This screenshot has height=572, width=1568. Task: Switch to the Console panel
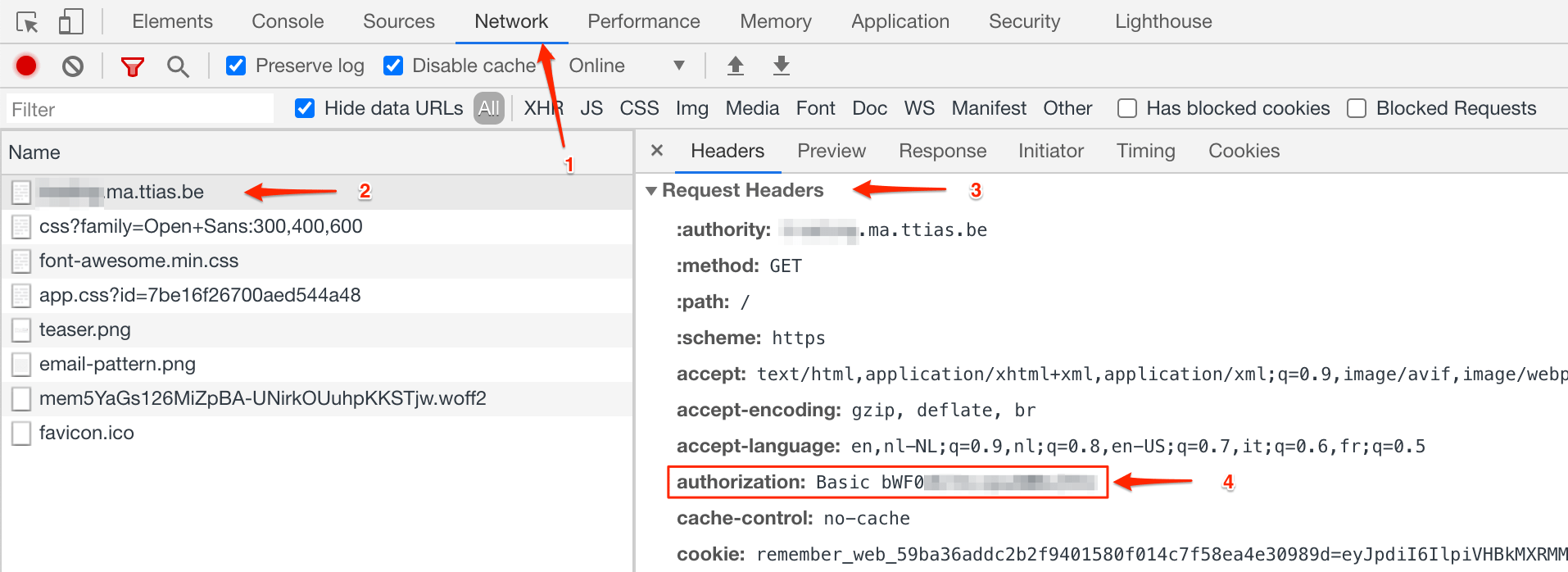pos(288,21)
